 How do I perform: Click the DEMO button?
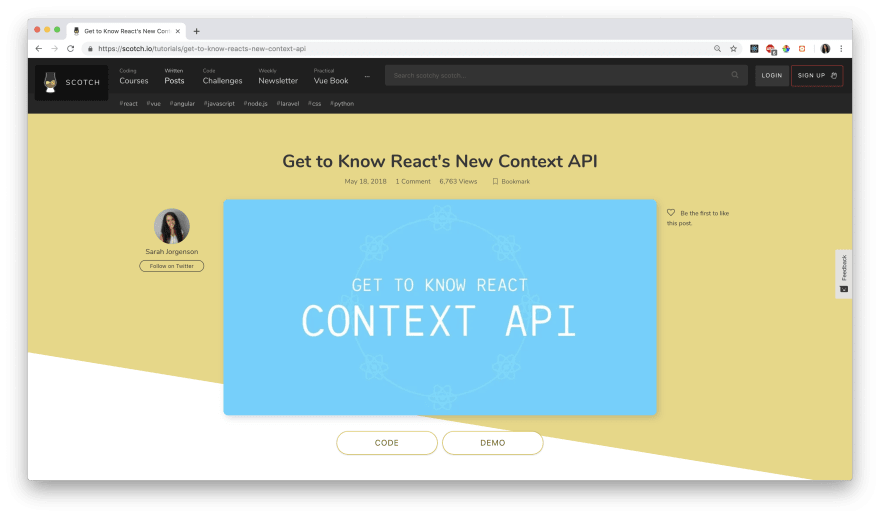492,443
